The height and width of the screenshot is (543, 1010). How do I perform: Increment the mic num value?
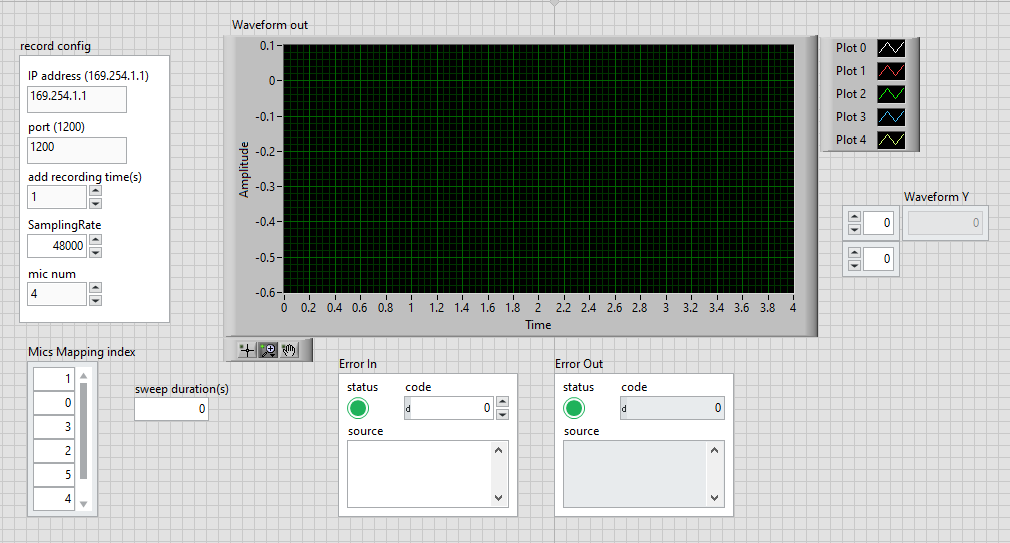[x=95, y=288]
